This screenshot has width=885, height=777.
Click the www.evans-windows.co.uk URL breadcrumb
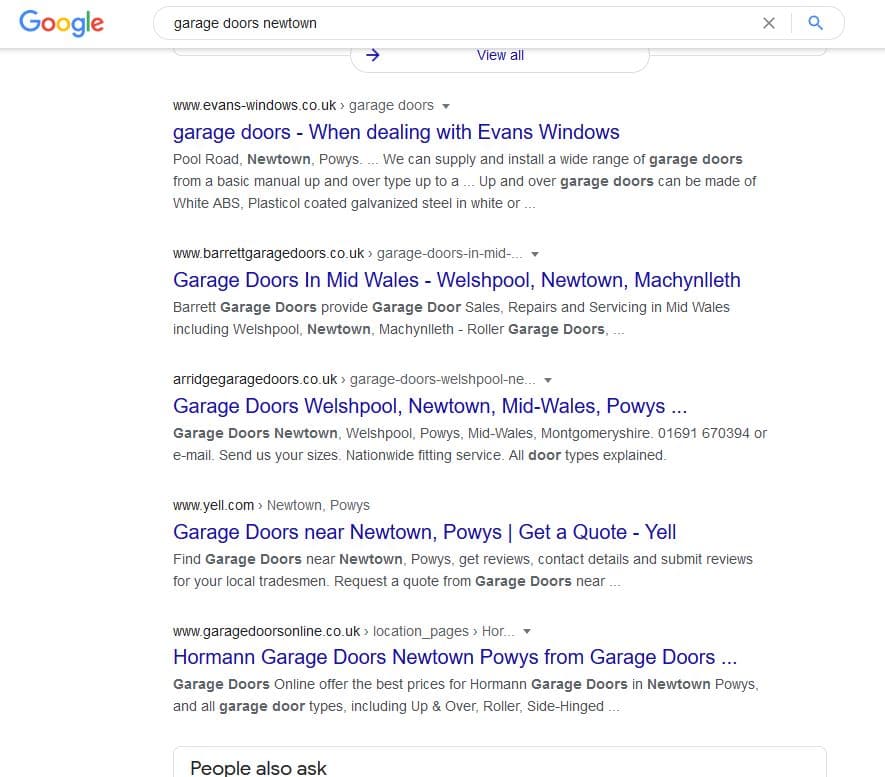point(257,105)
